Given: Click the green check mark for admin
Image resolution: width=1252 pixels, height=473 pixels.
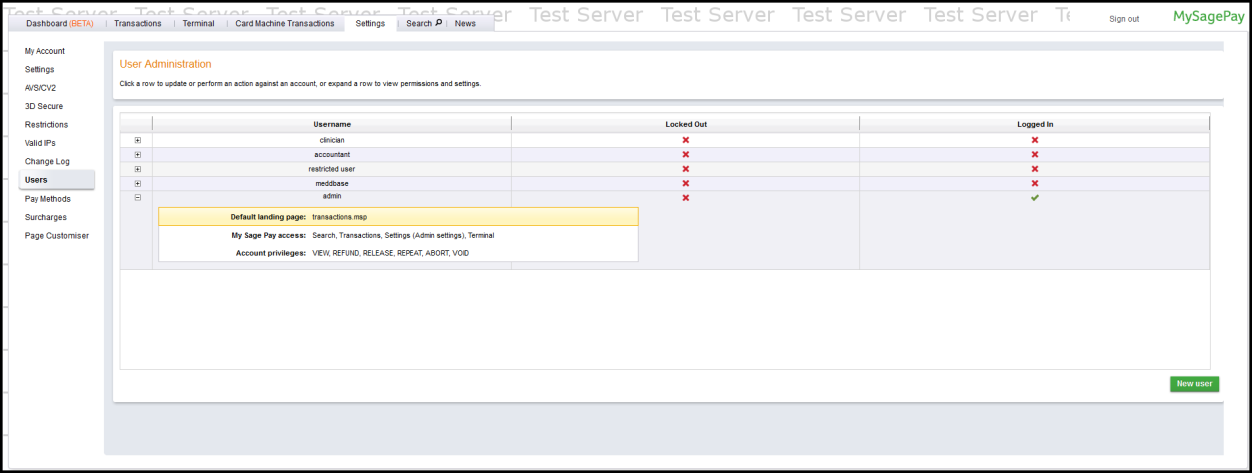Looking at the screenshot, I should pos(1035,198).
